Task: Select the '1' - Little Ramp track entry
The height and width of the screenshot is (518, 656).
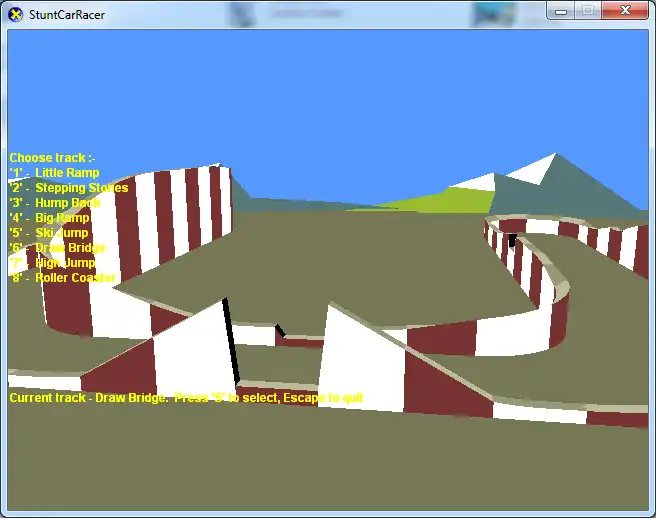Action: click(x=54, y=173)
